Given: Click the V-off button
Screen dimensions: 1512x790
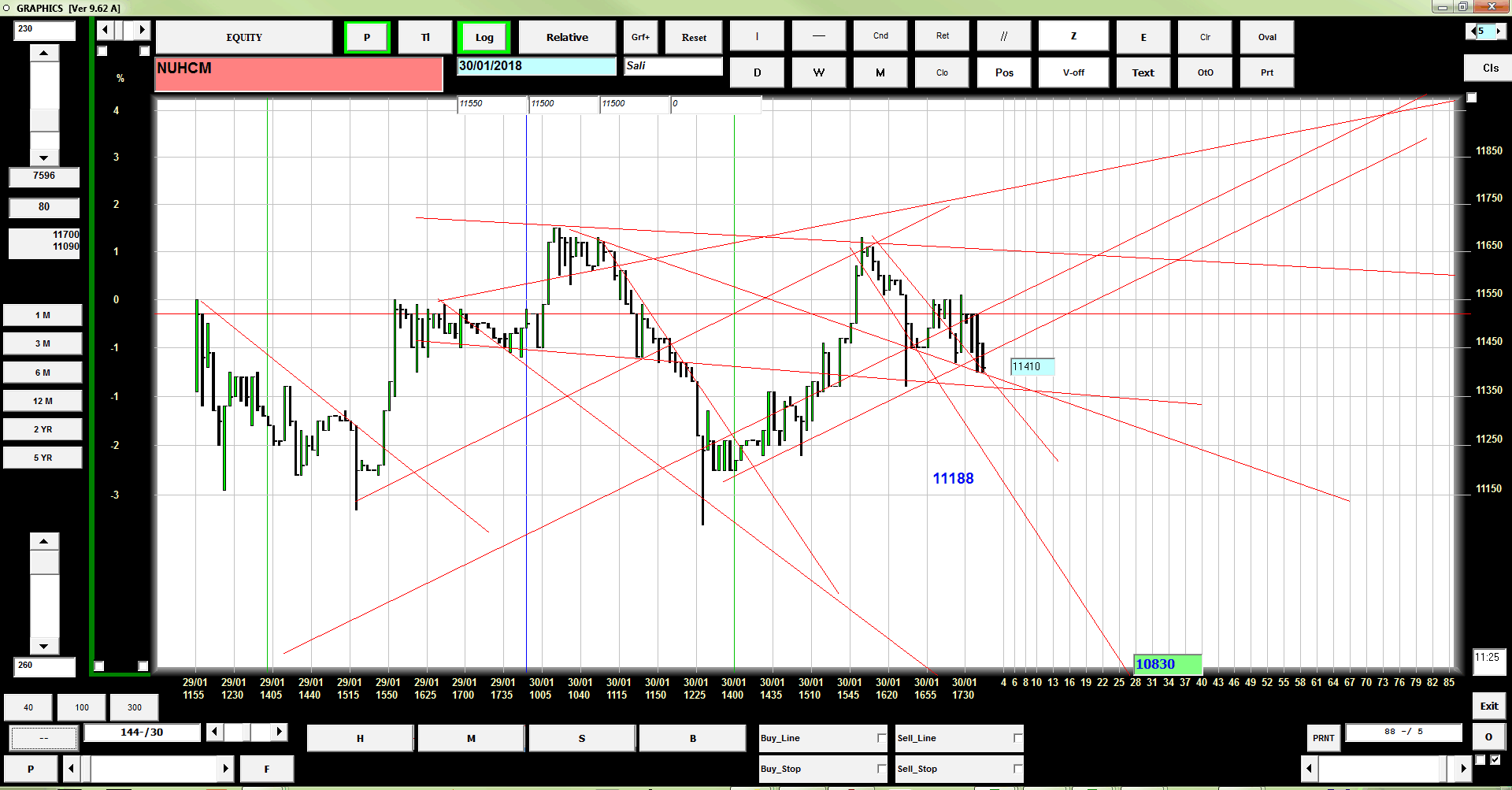Looking at the screenshot, I should click(1073, 72).
